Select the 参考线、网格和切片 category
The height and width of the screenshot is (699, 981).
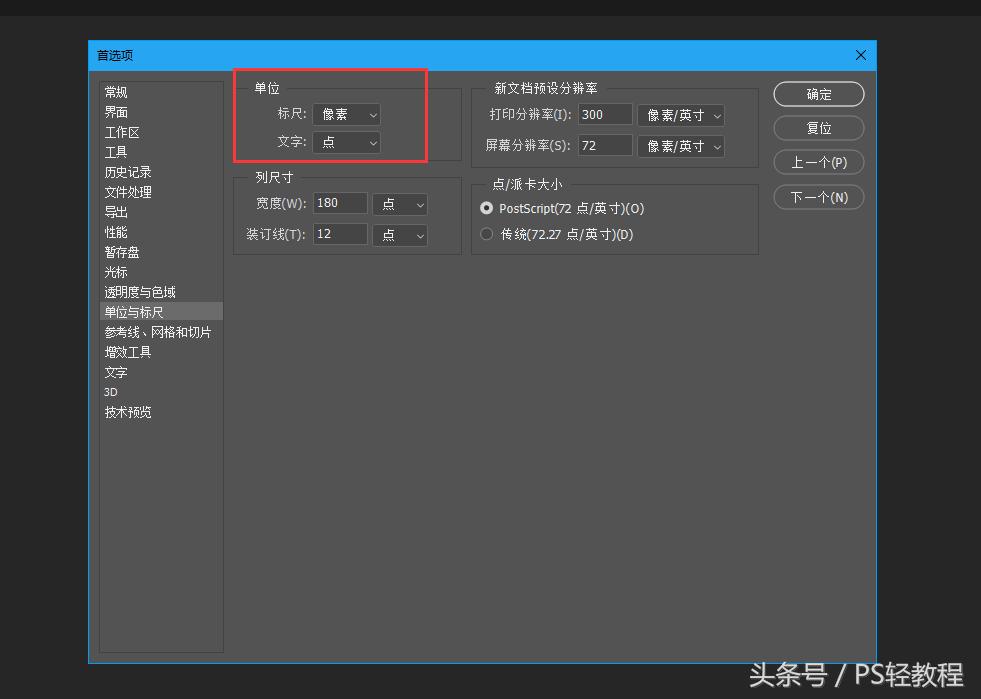point(158,332)
